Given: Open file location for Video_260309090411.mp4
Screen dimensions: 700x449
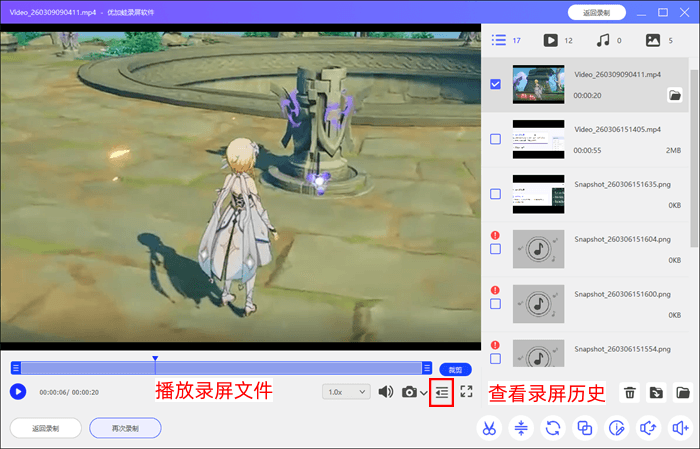Looking at the screenshot, I should (x=675, y=95).
